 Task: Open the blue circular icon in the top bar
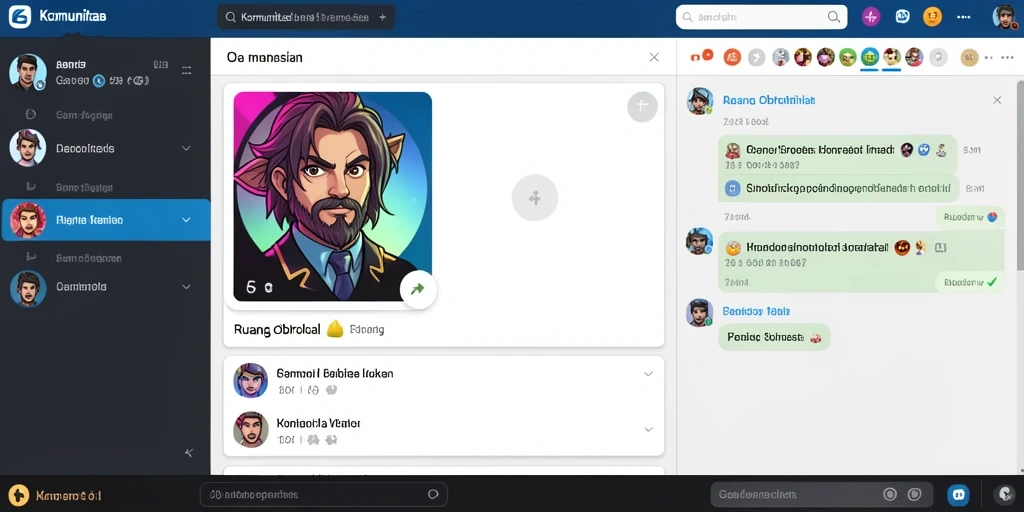903,17
